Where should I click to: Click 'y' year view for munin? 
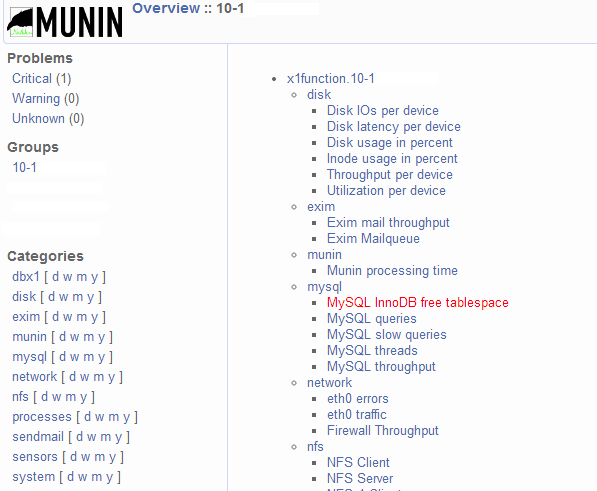tap(101, 337)
